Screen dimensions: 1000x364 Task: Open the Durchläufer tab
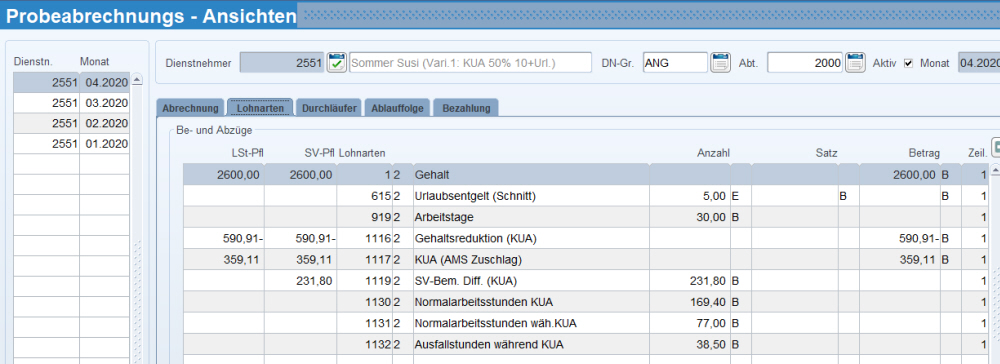pos(330,108)
